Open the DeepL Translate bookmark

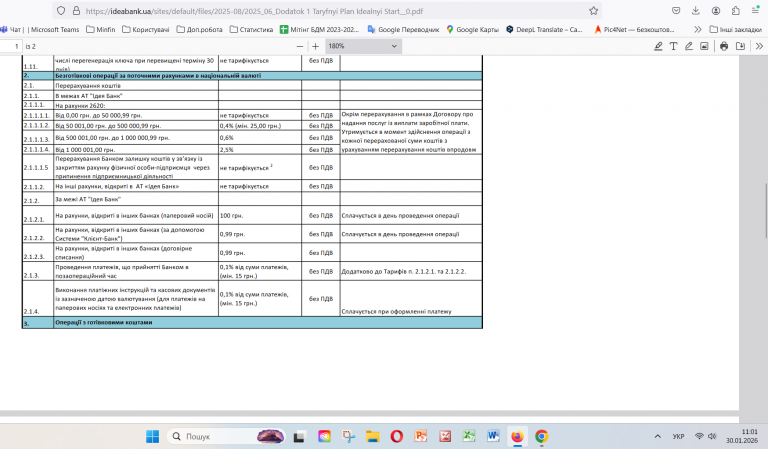point(544,29)
